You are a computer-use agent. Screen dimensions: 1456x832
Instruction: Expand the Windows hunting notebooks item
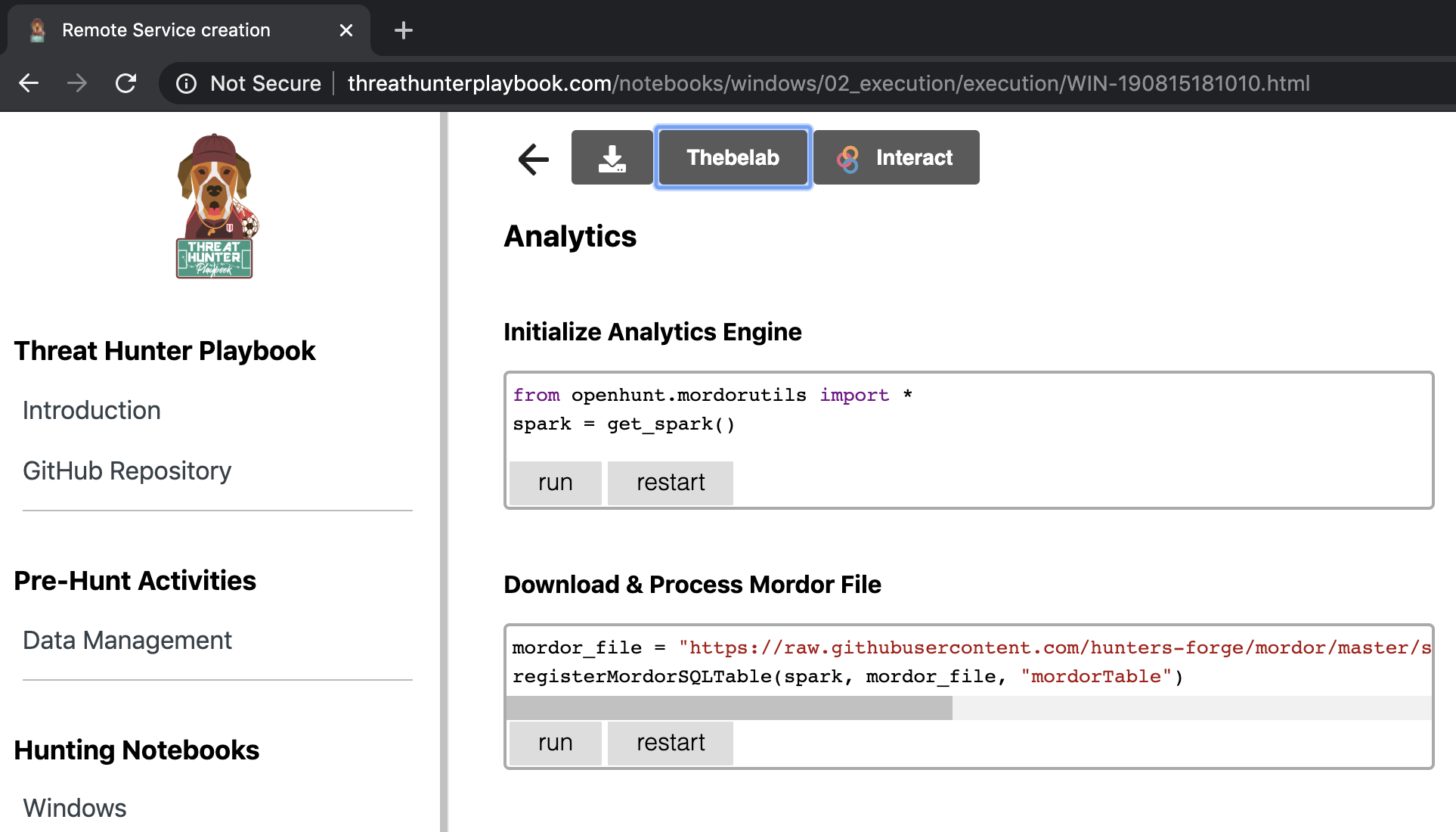click(x=75, y=808)
